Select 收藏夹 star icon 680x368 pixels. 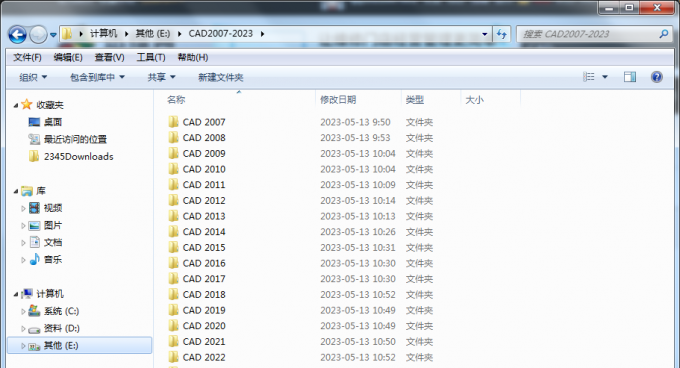[27, 104]
